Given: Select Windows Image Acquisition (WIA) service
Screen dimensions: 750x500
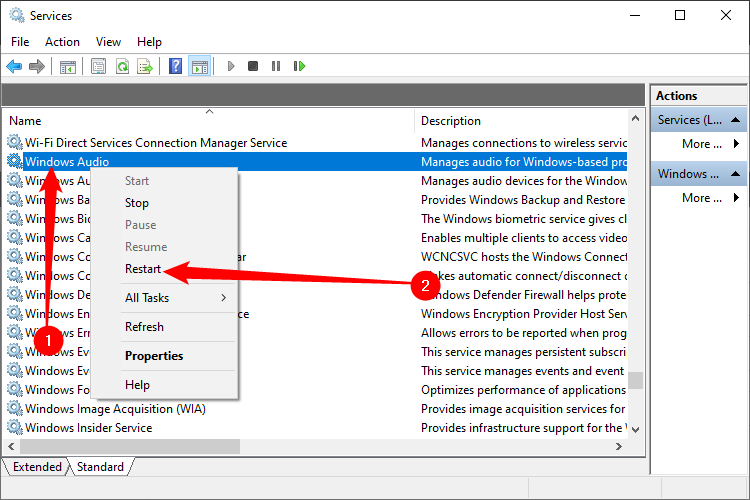Looking at the screenshot, I should [115, 409].
